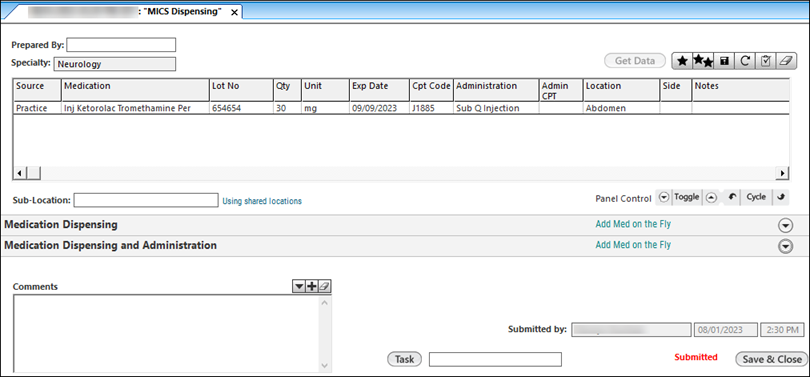Click the quantity 30 cell
Viewport: 810px width, 377px height.
(x=287, y=108)
